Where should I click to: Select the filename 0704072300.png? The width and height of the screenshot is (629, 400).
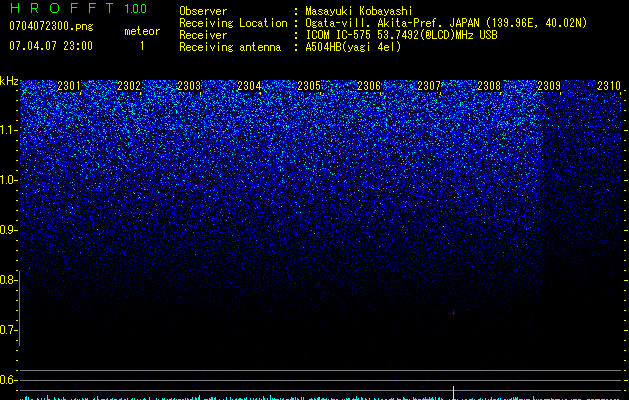pyautogui.click(x=51, y=26)
